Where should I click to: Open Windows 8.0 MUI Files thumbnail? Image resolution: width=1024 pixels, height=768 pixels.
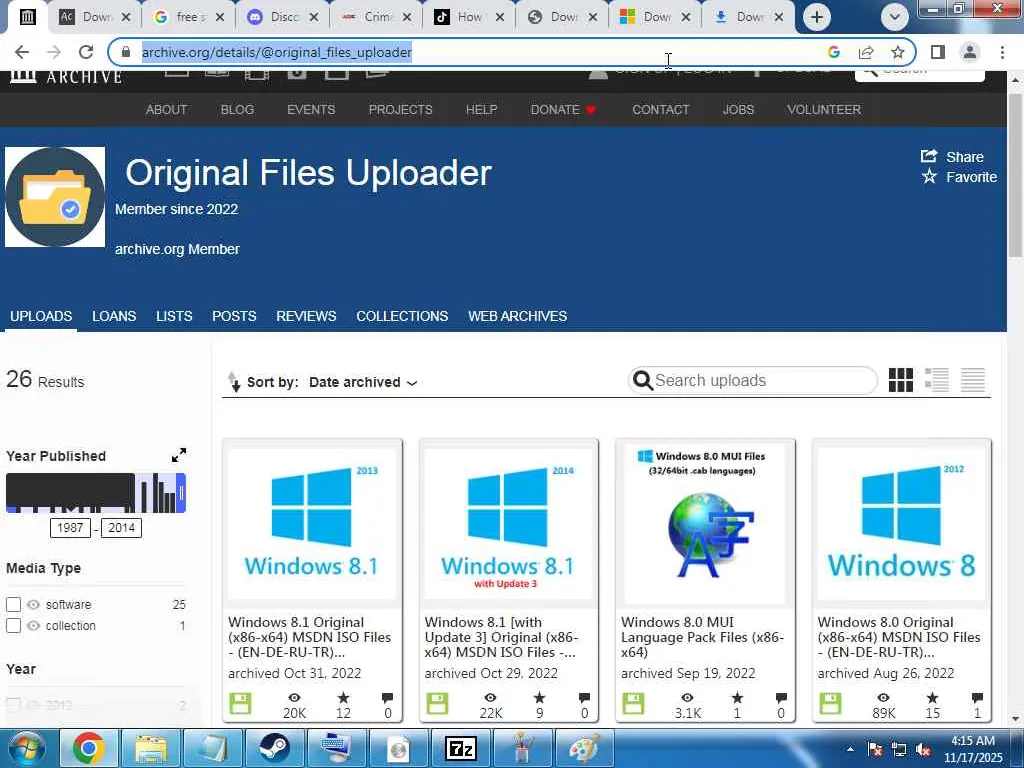pyautogui.click(x=705, y=524)
